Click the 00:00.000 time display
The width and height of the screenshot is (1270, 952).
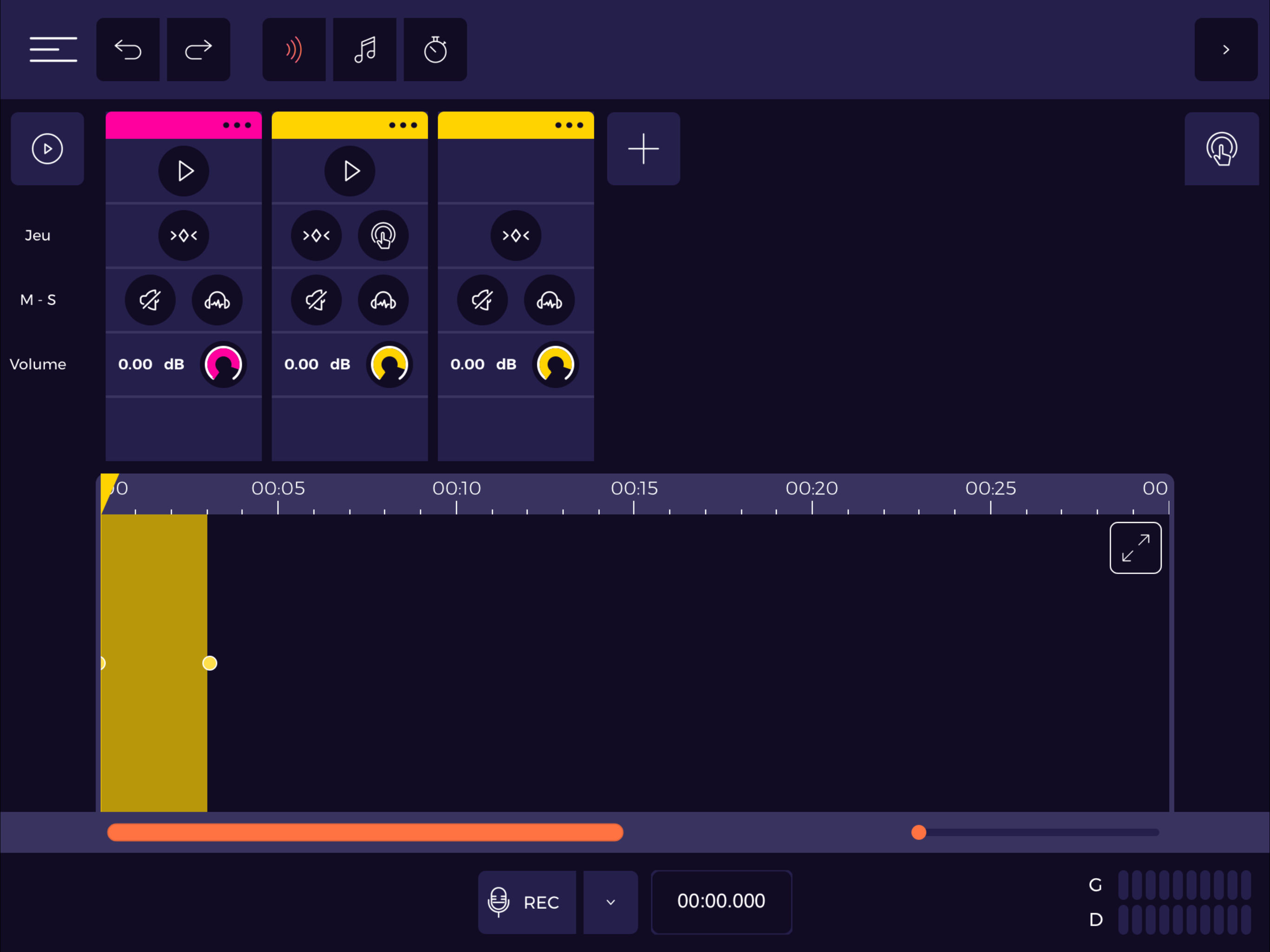pos(721,901)
